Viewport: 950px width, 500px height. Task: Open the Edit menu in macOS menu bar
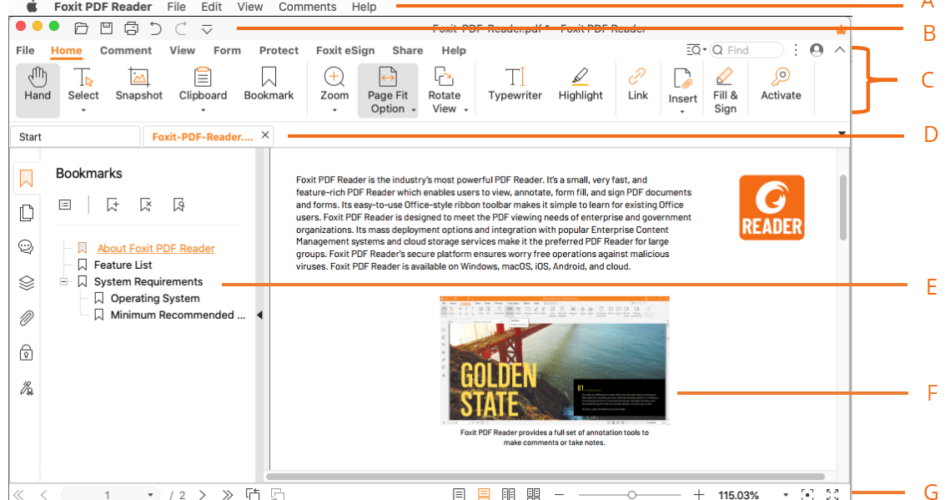point(211,7)
